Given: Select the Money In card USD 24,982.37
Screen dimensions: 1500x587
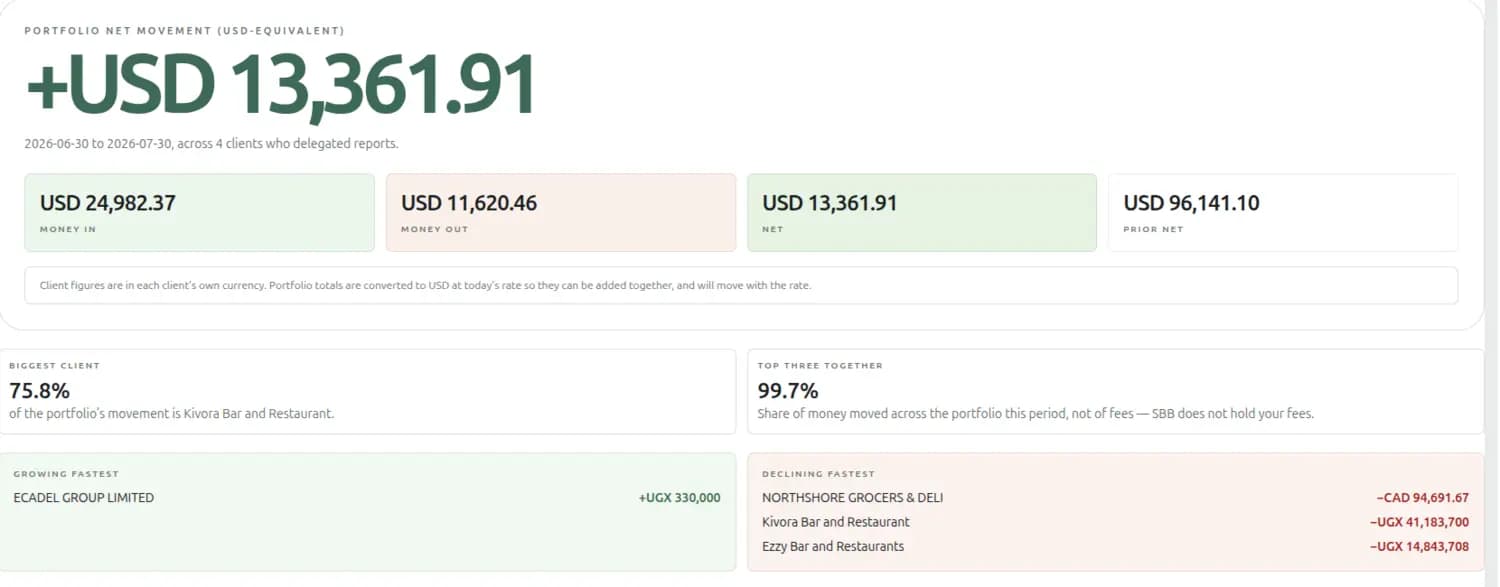Looking at the screenshot, I should [200, 213].
